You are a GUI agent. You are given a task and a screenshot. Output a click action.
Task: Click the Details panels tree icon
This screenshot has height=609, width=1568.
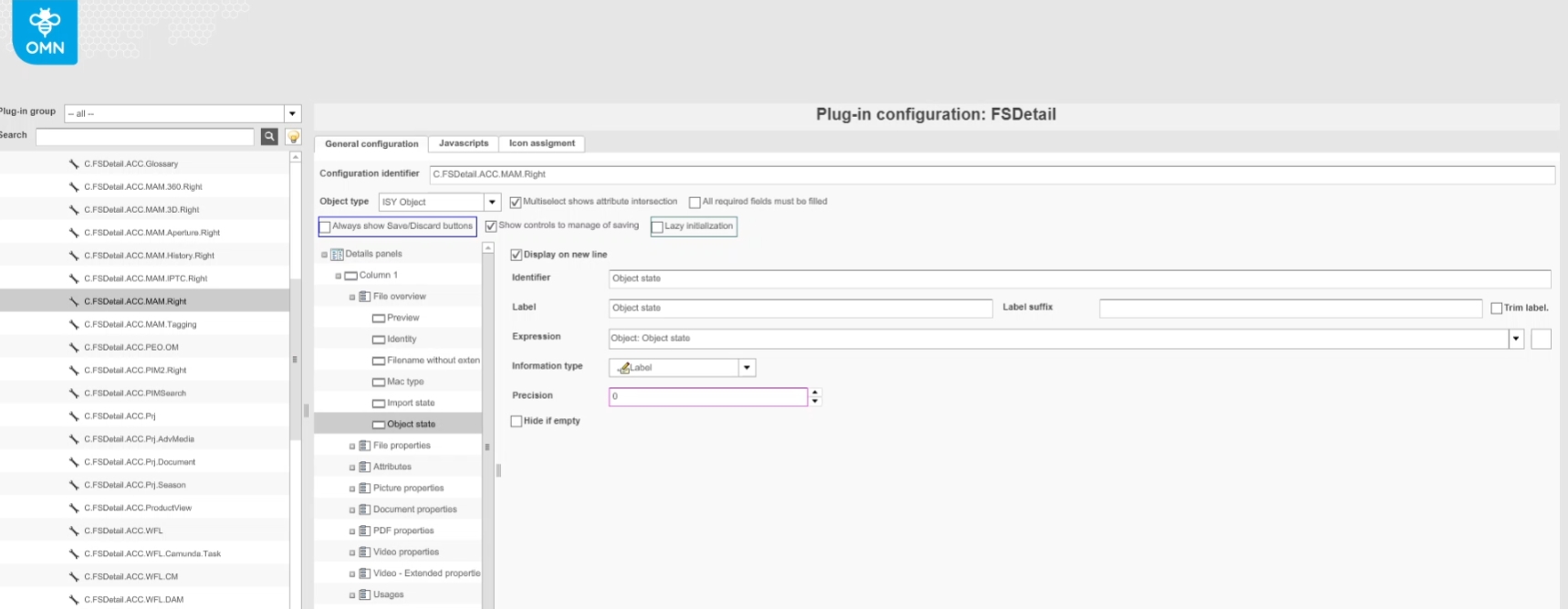point(337,255)
